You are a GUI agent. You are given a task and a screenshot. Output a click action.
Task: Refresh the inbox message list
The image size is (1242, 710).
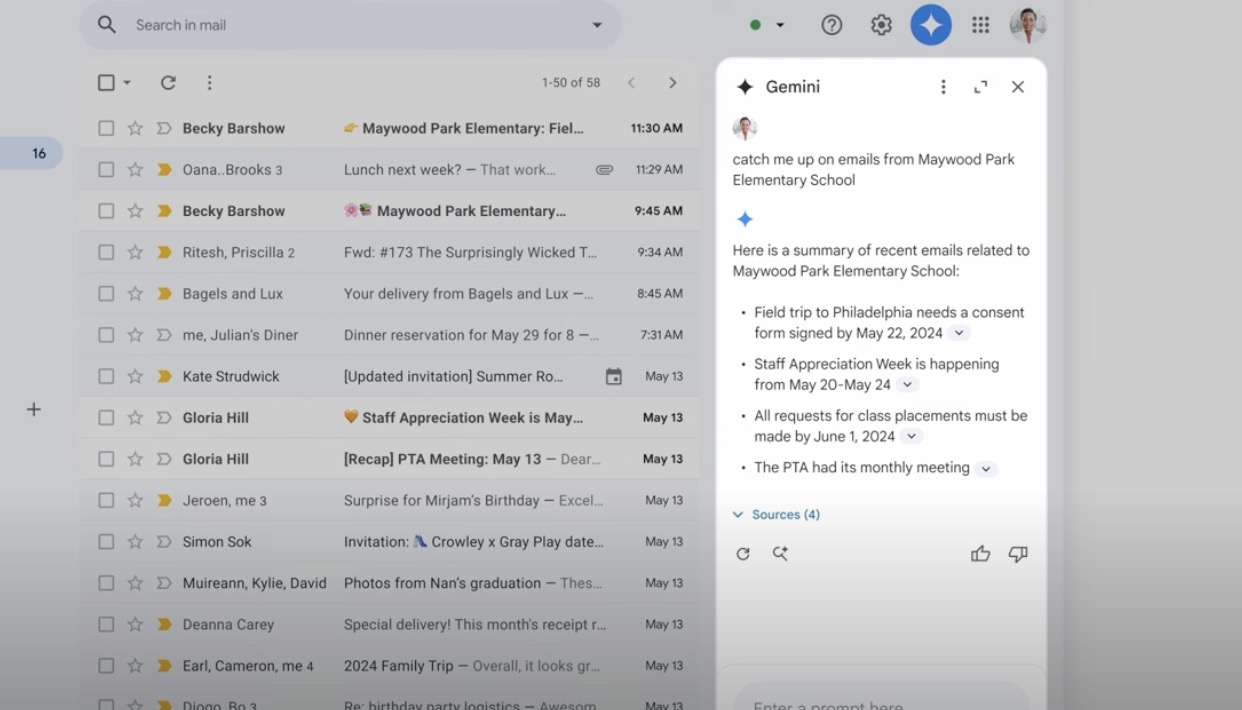[168, 83]
